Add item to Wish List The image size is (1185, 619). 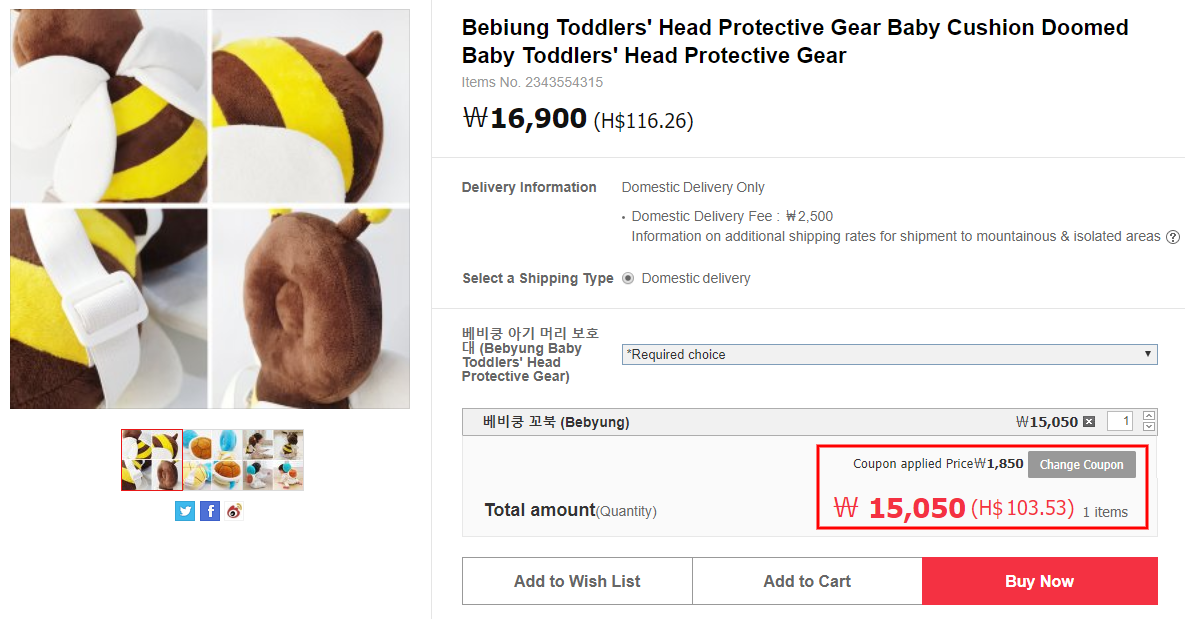[x=577, y=581]
